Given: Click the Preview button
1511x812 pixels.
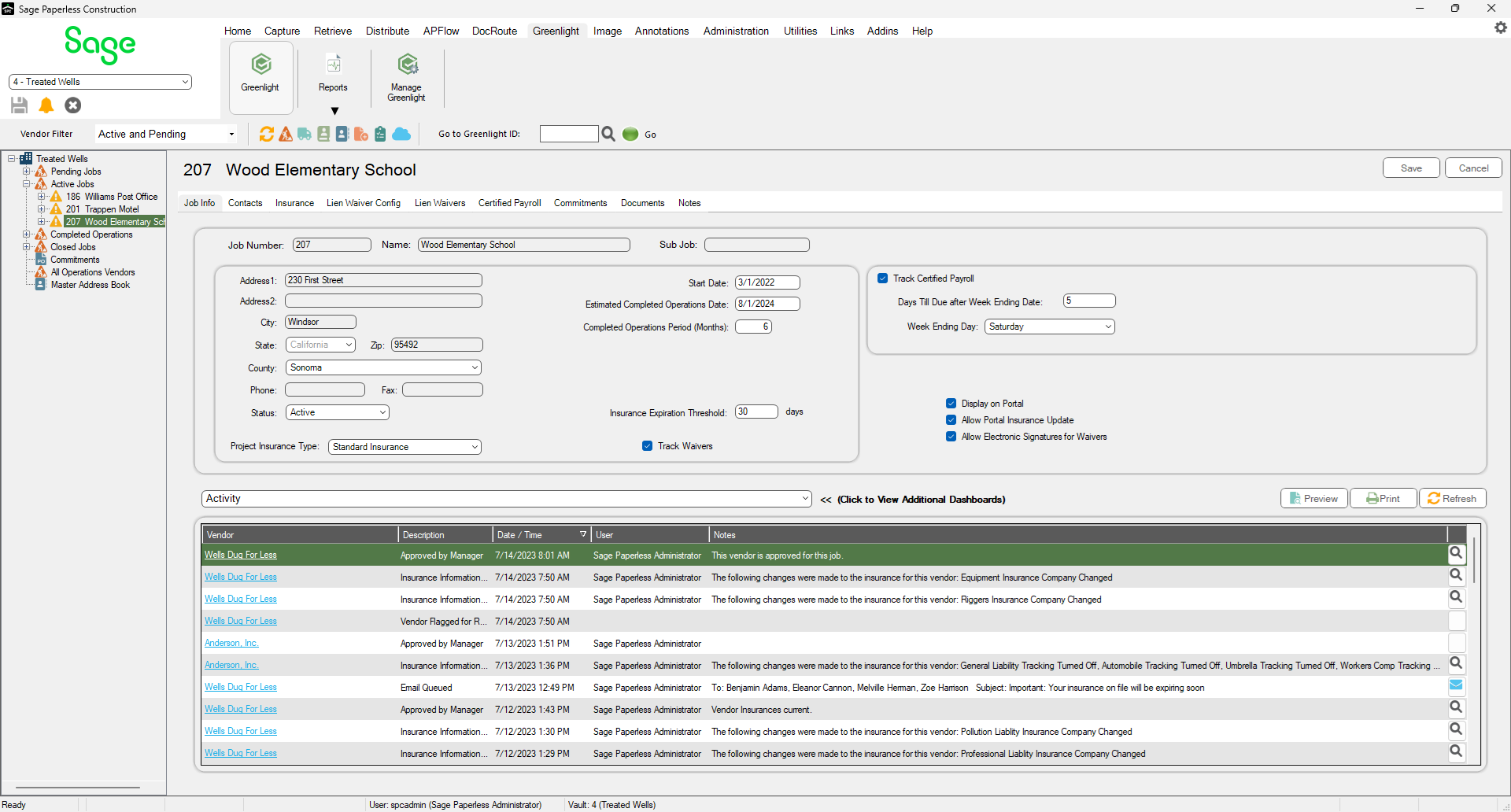Looking at the screenshot, I should [1313, 498].
